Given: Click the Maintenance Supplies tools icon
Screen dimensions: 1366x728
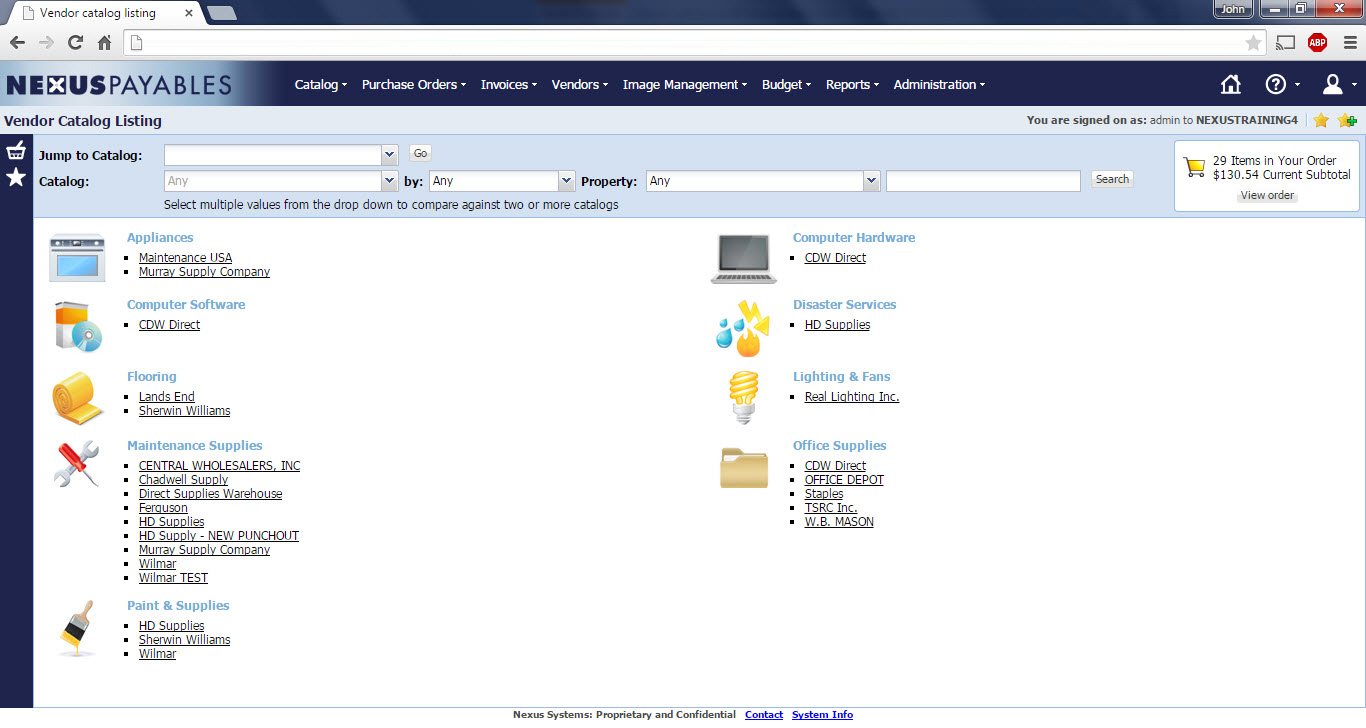Looking at the screenshot, I should 77,465.
